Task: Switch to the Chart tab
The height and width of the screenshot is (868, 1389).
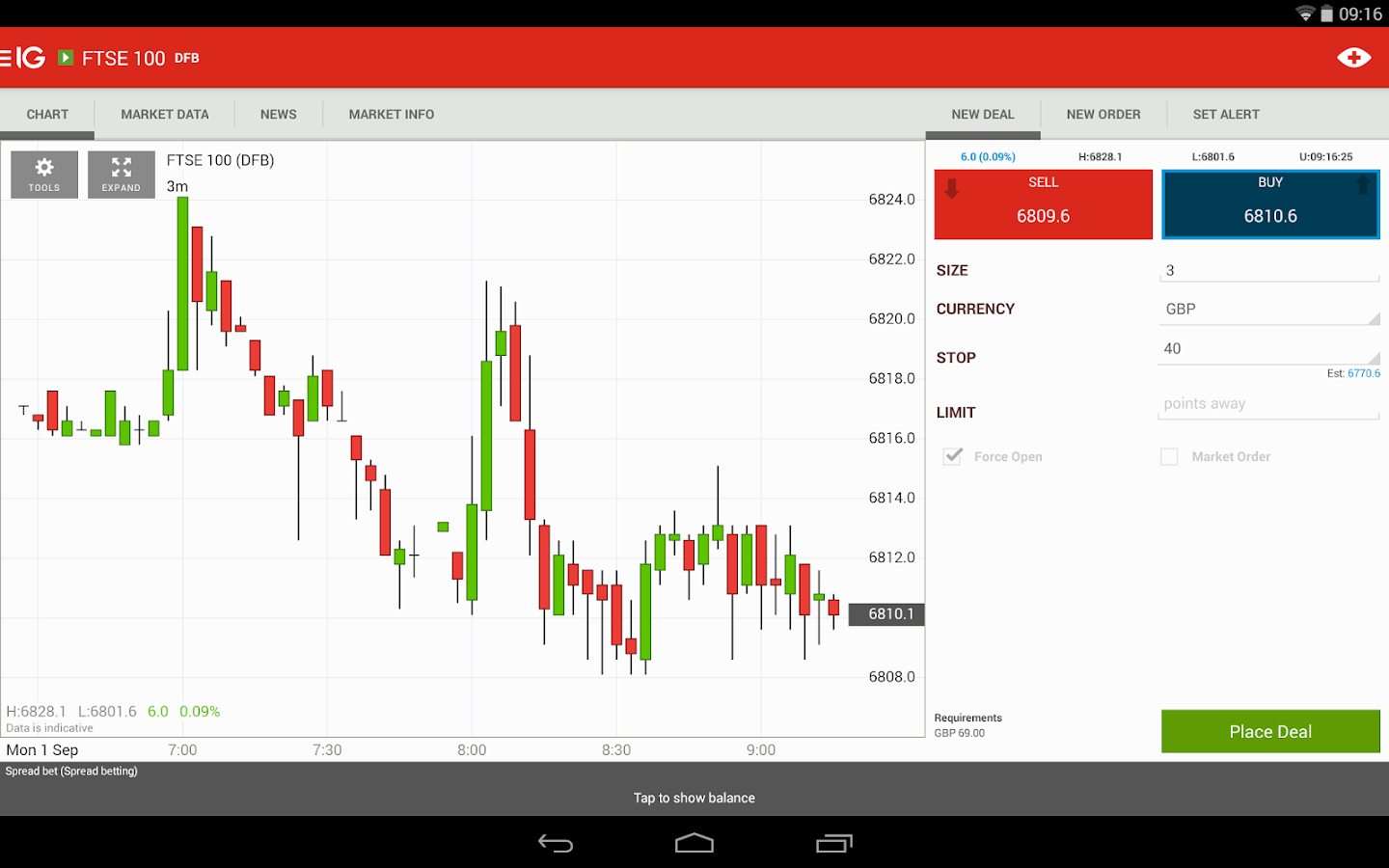Action: (x=47, y=114)
